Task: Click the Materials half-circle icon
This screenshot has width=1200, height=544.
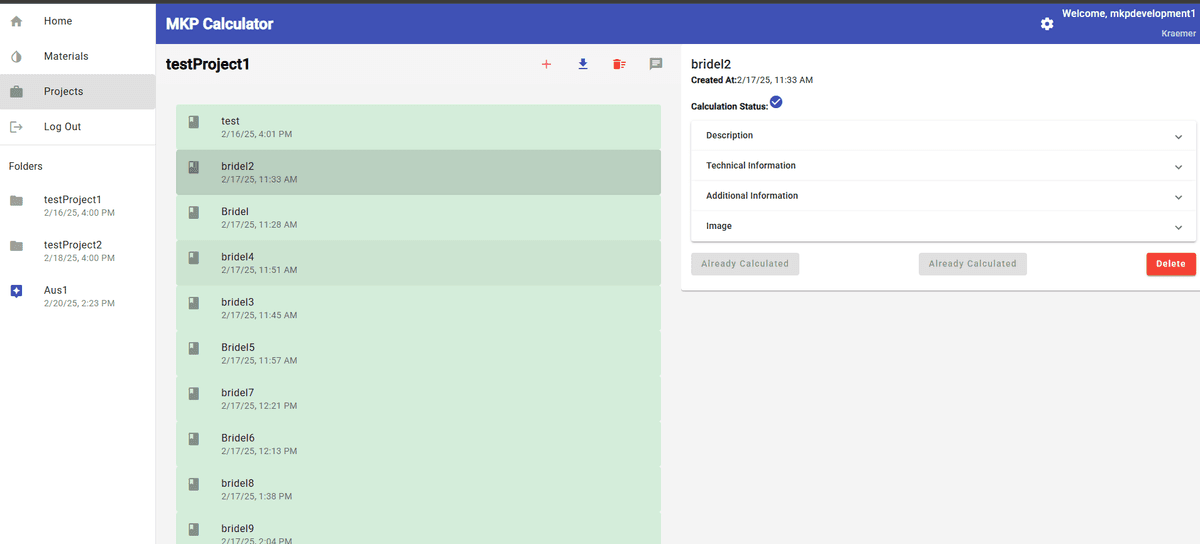Action: 16,56
